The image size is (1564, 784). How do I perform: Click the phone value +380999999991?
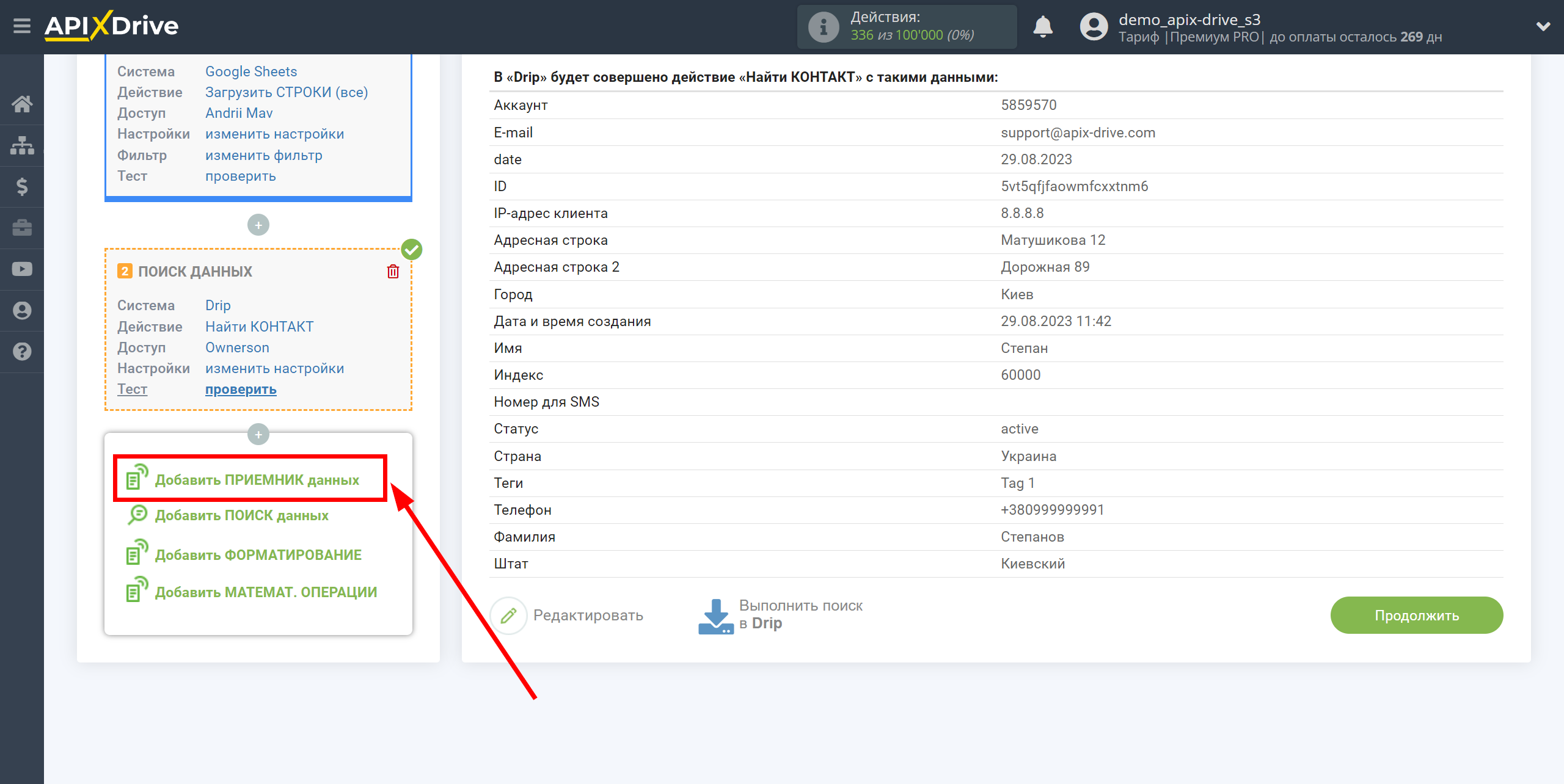1052,510
